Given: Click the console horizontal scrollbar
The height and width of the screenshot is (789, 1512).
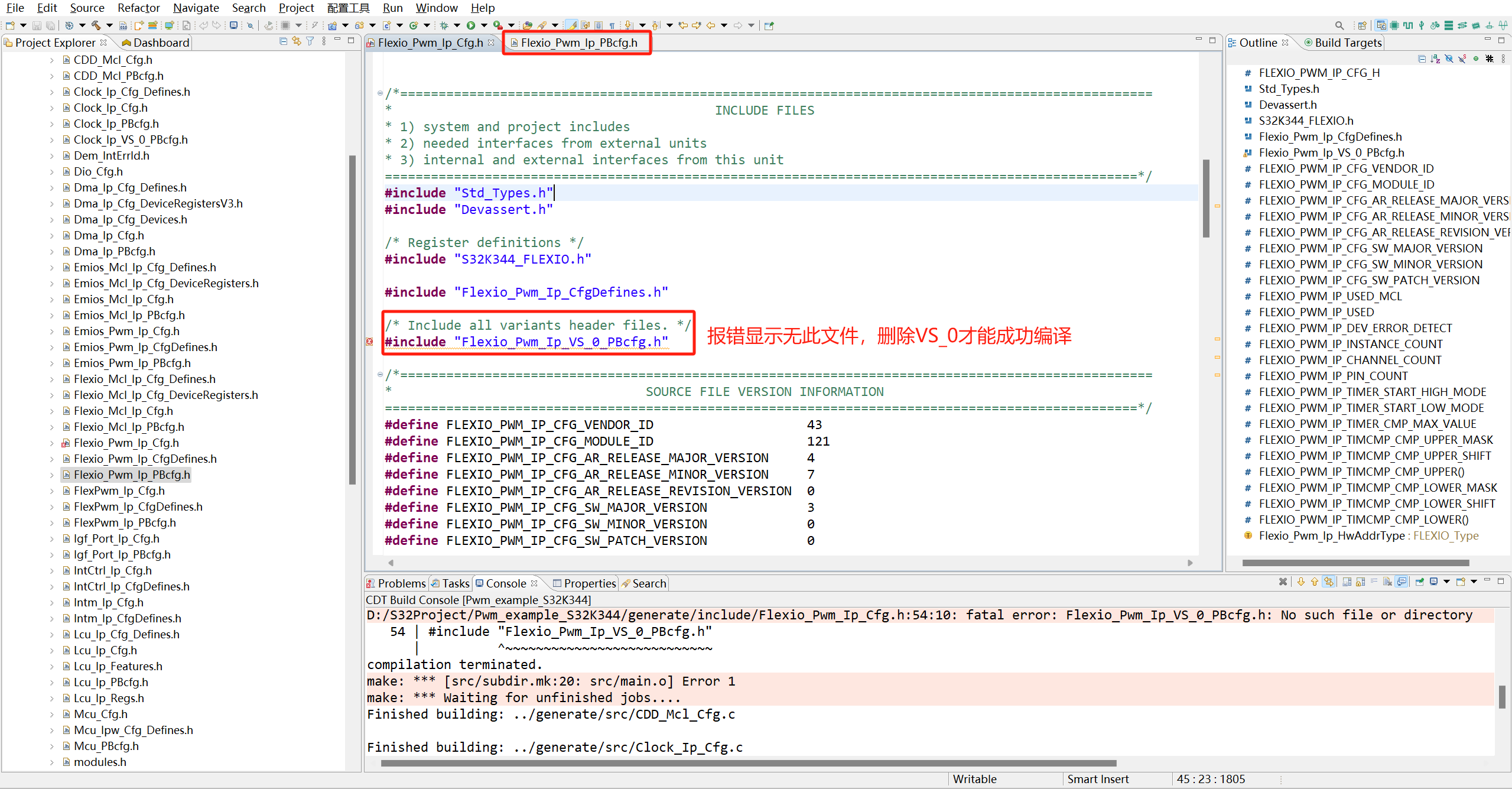Looking at the screenshot, I should tap(748, 763).
